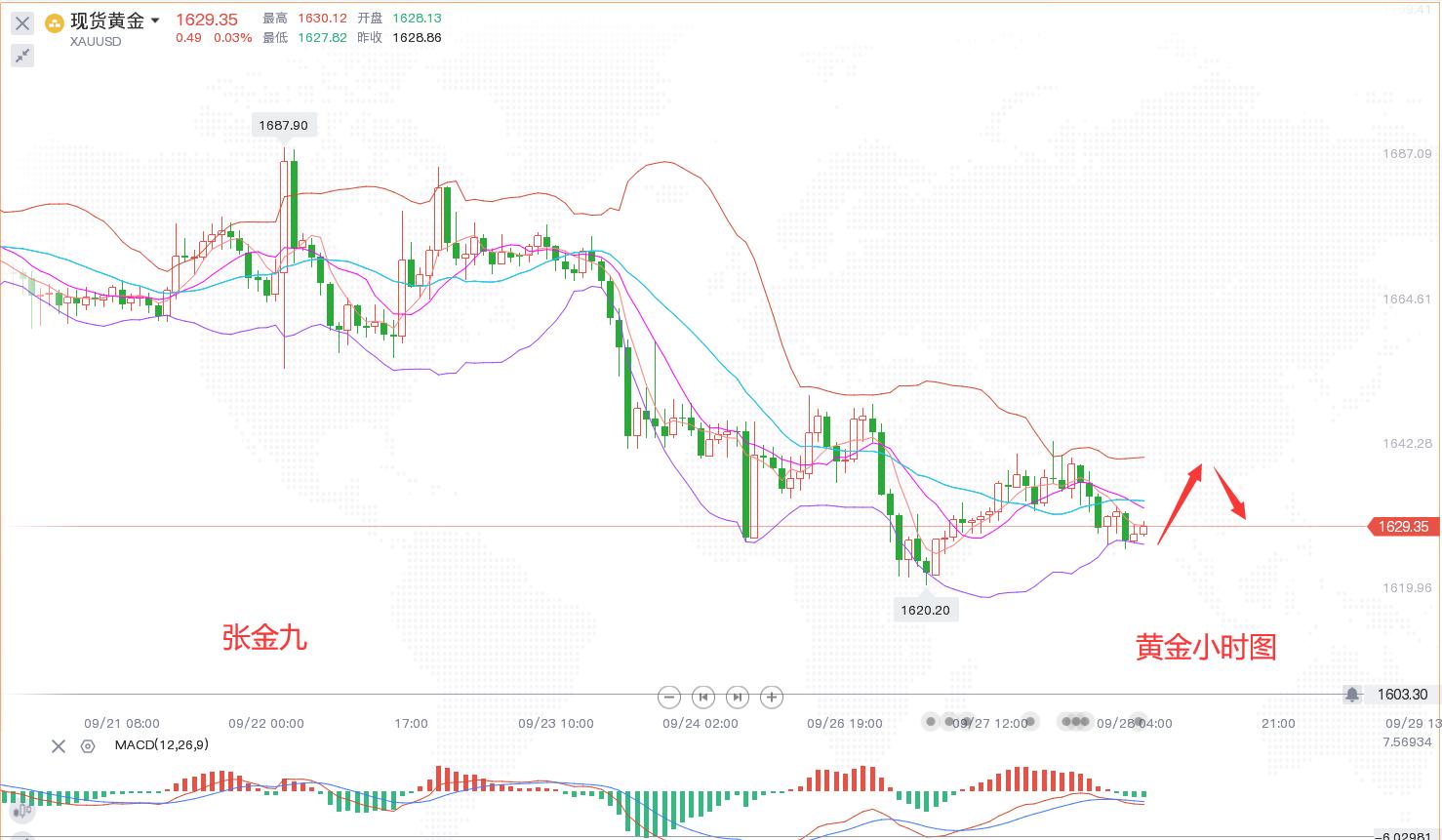Screen dimensions: 1442x840
Task: Open MACD indicator settings hexagon icon
Action: click(x=88, y=746)
